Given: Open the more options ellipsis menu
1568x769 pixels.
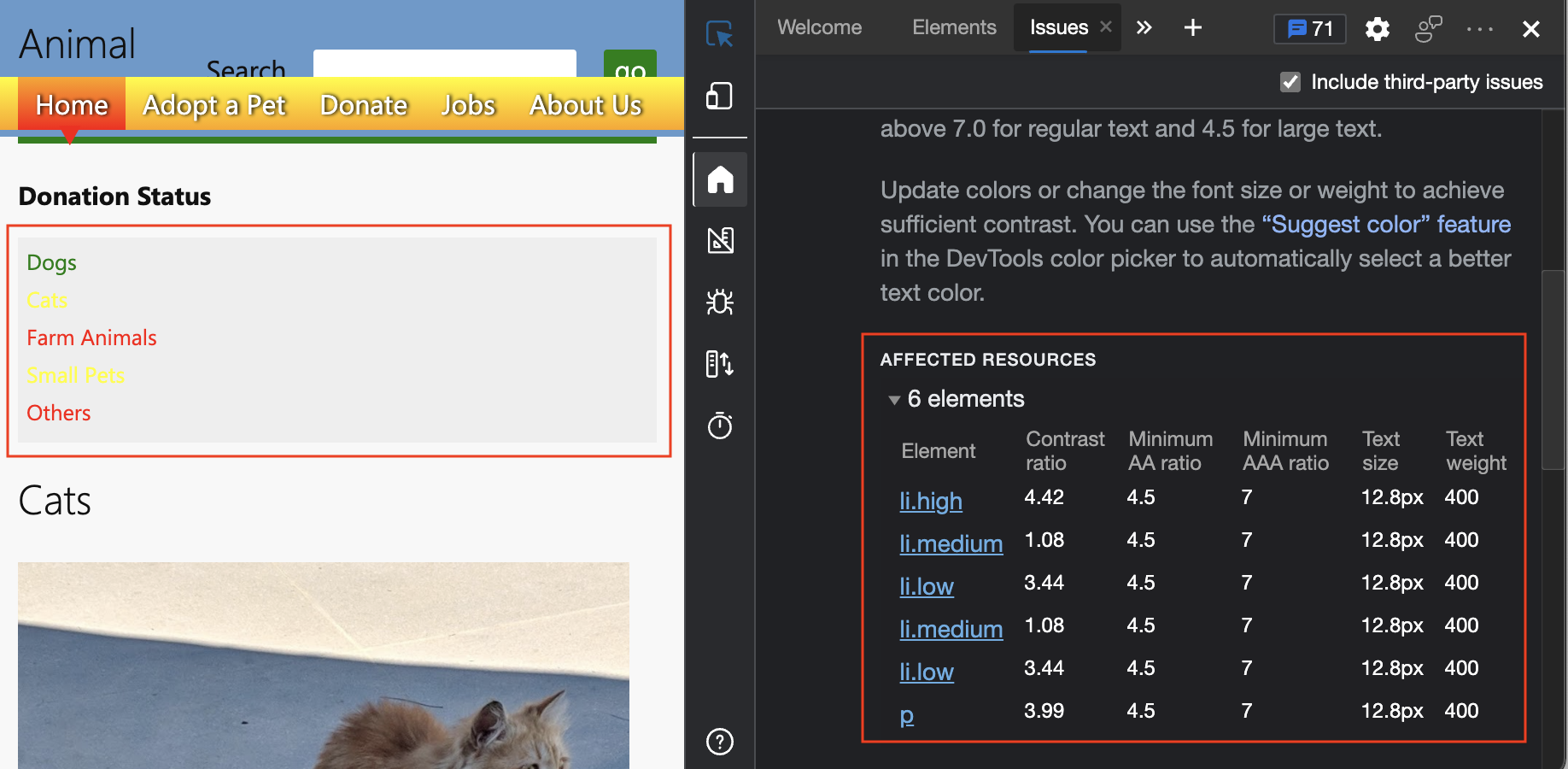Looking at the screenshot, I should point(1478,29).
